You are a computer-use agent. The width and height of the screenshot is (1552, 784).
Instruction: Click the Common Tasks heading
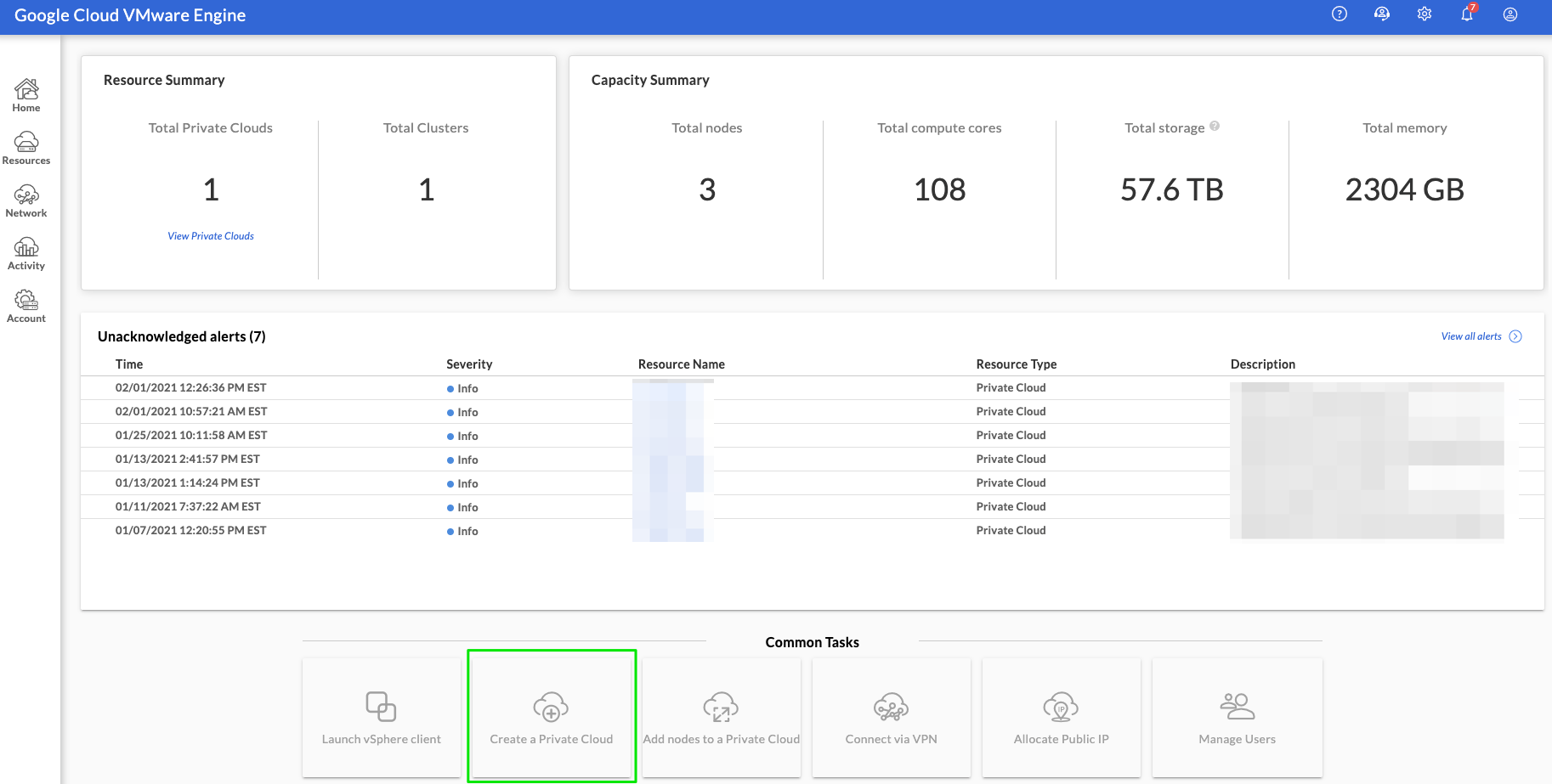(812, 642)
